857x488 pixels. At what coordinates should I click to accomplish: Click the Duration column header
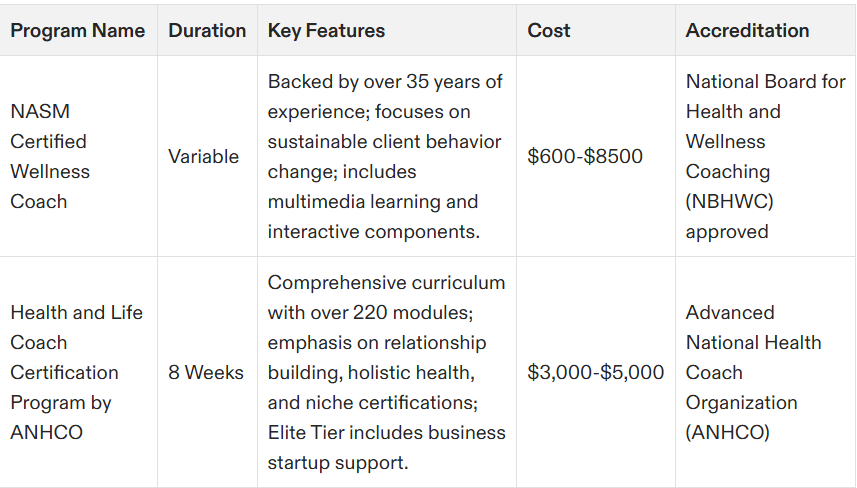tap(207, 31)
